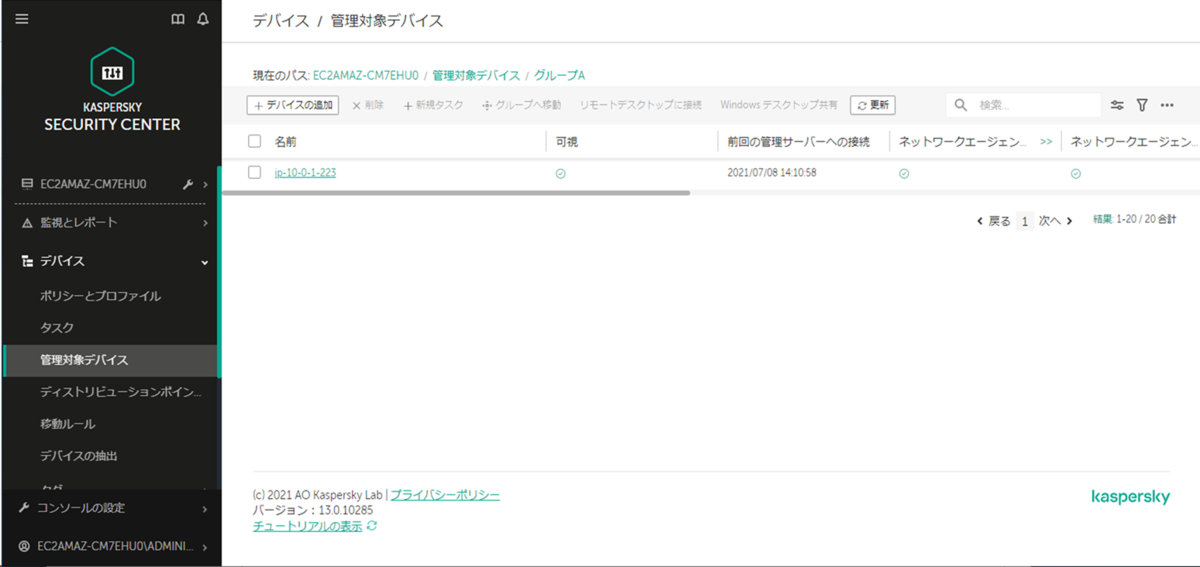1200x567 pixels.
Task: Open ポリシーとプロファイル menu item
Action: tap(100, 296)
